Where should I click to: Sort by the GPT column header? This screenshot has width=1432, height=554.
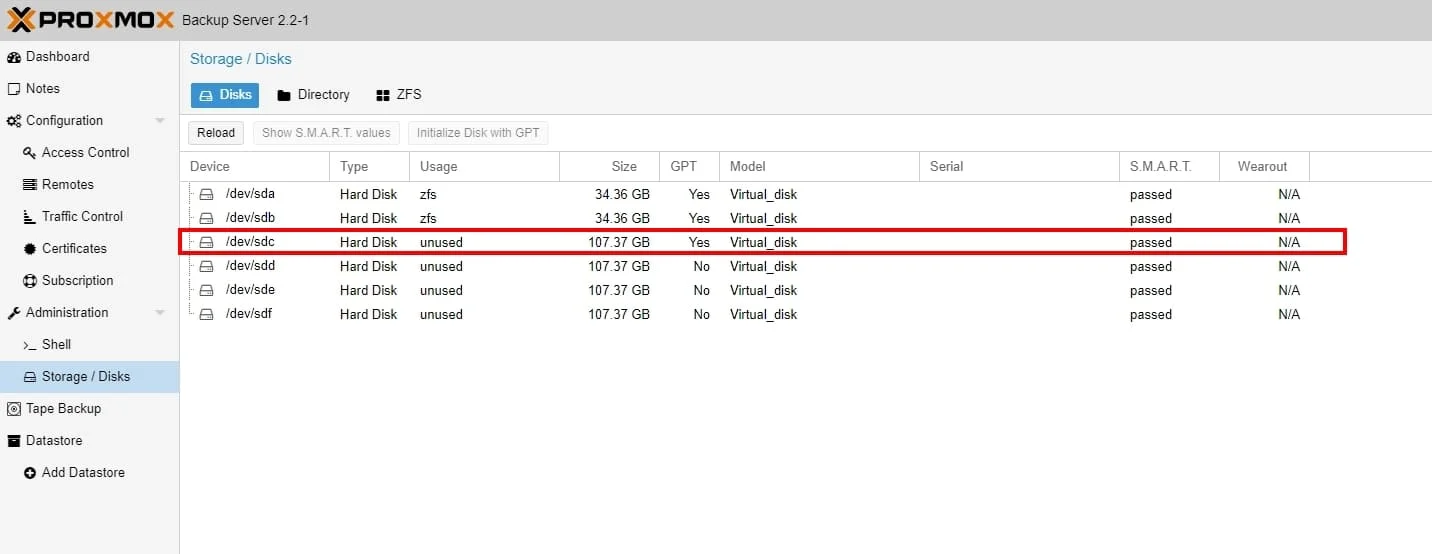point(690,167)
